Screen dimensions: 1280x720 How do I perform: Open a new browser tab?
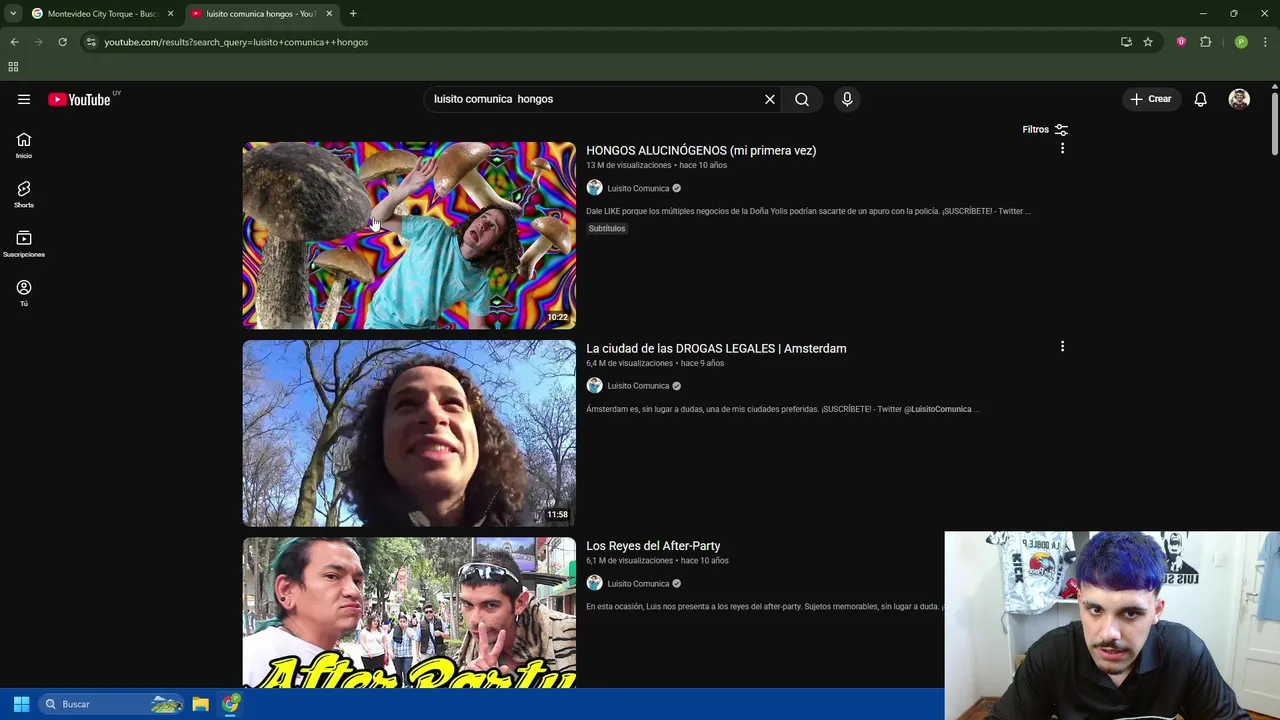click(x=353, y=14)
